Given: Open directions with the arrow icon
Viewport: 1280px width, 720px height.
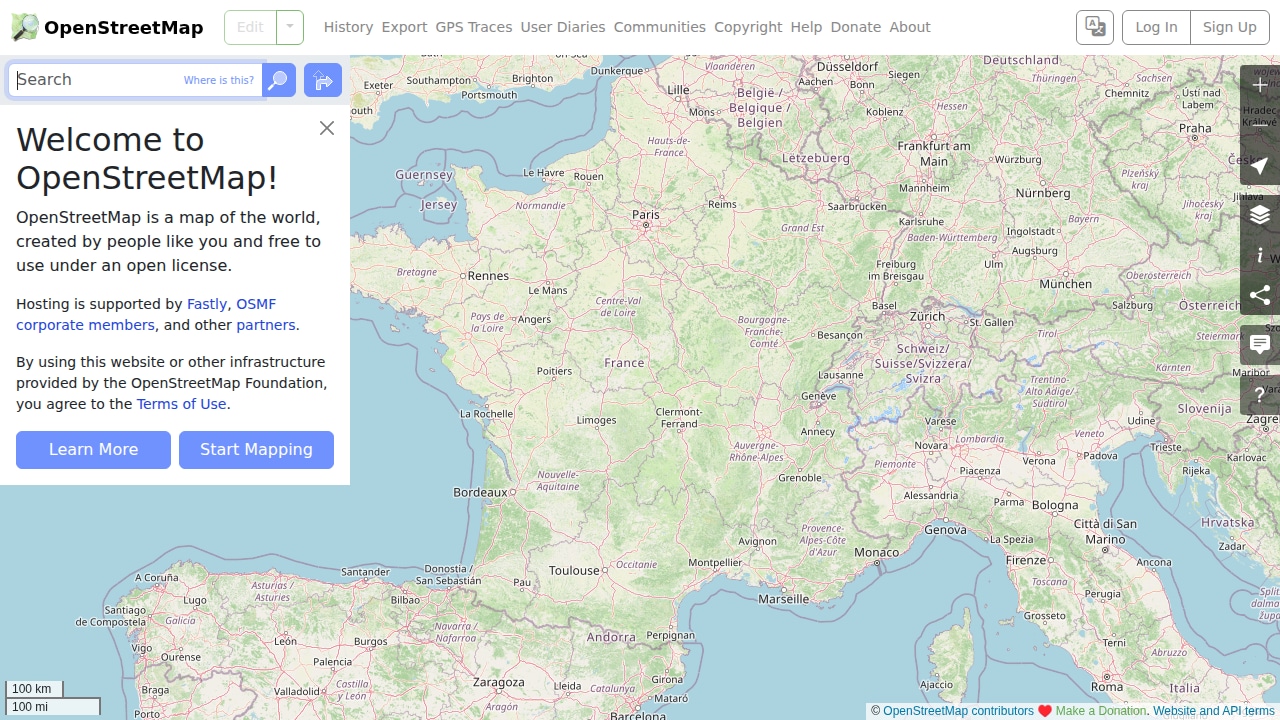Looking at the screenshot, I should [323, 80].
